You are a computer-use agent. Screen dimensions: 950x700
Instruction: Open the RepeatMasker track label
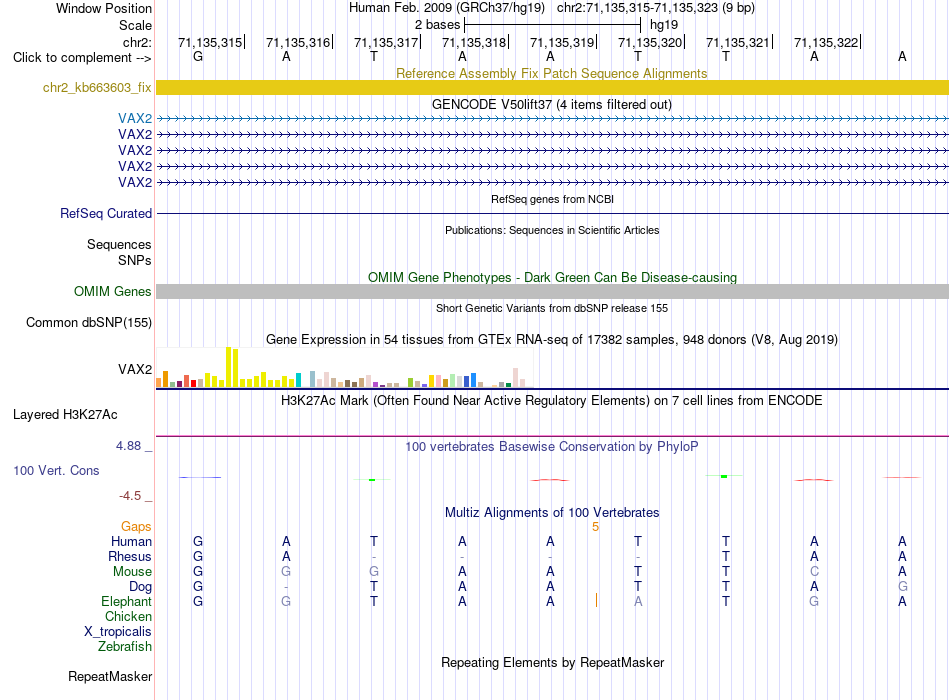pos(110,676)
